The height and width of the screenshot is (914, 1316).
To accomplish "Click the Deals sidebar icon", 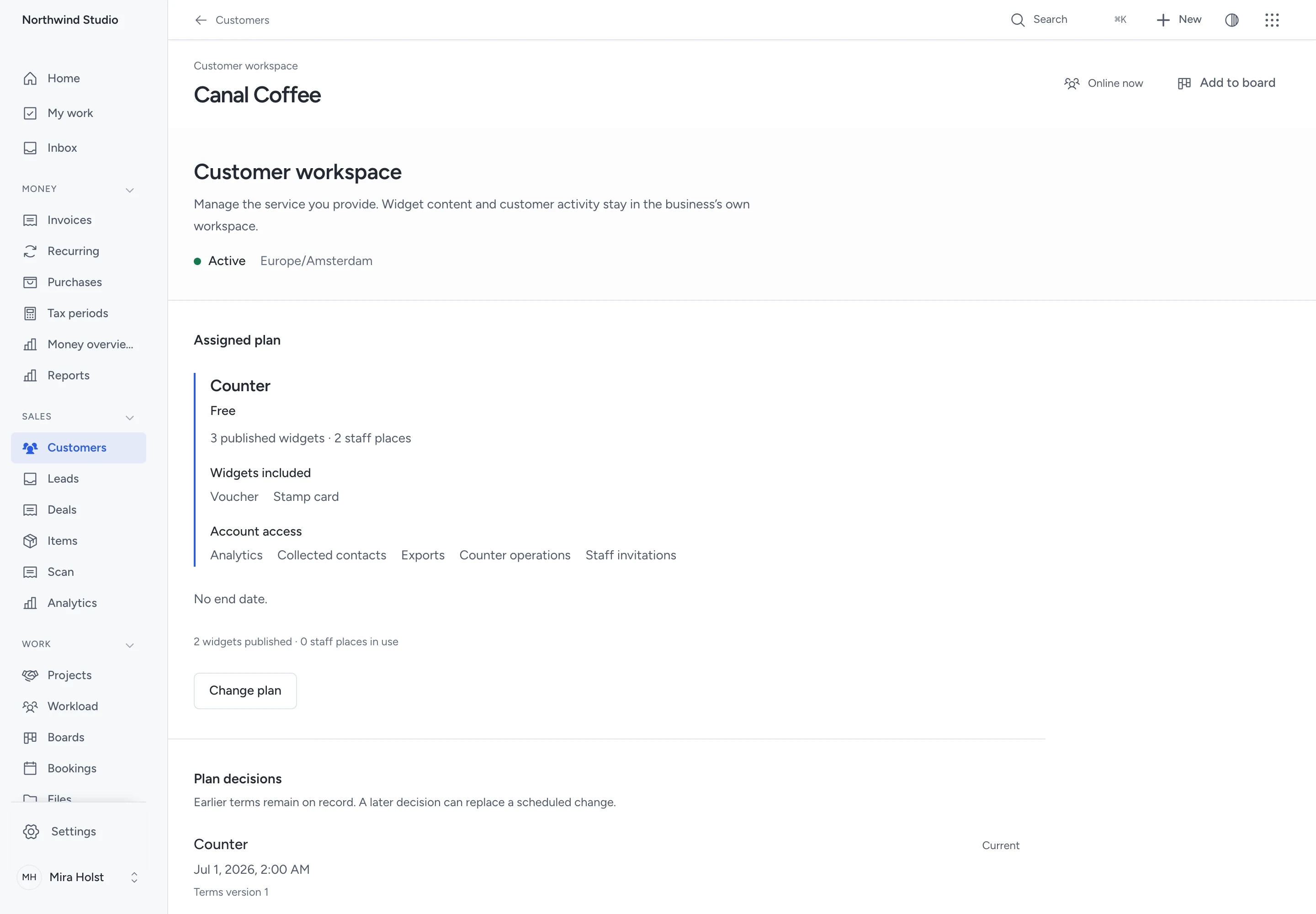I will [x=30, y=510].
